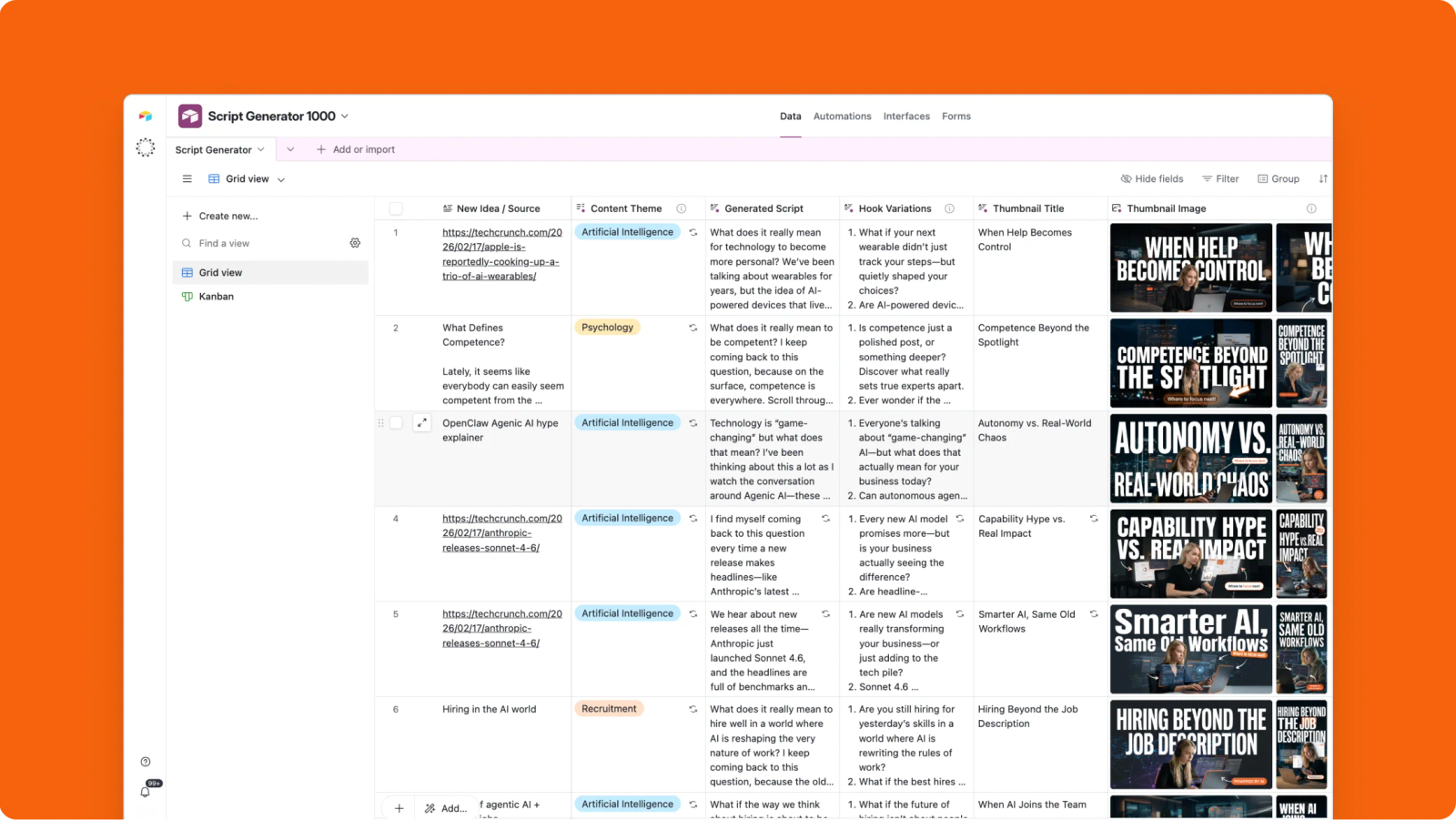The width and height of the screenshot is (1456, 820).
Task: Check the OpenClaw row checkbox
Action: coord(396,423)
